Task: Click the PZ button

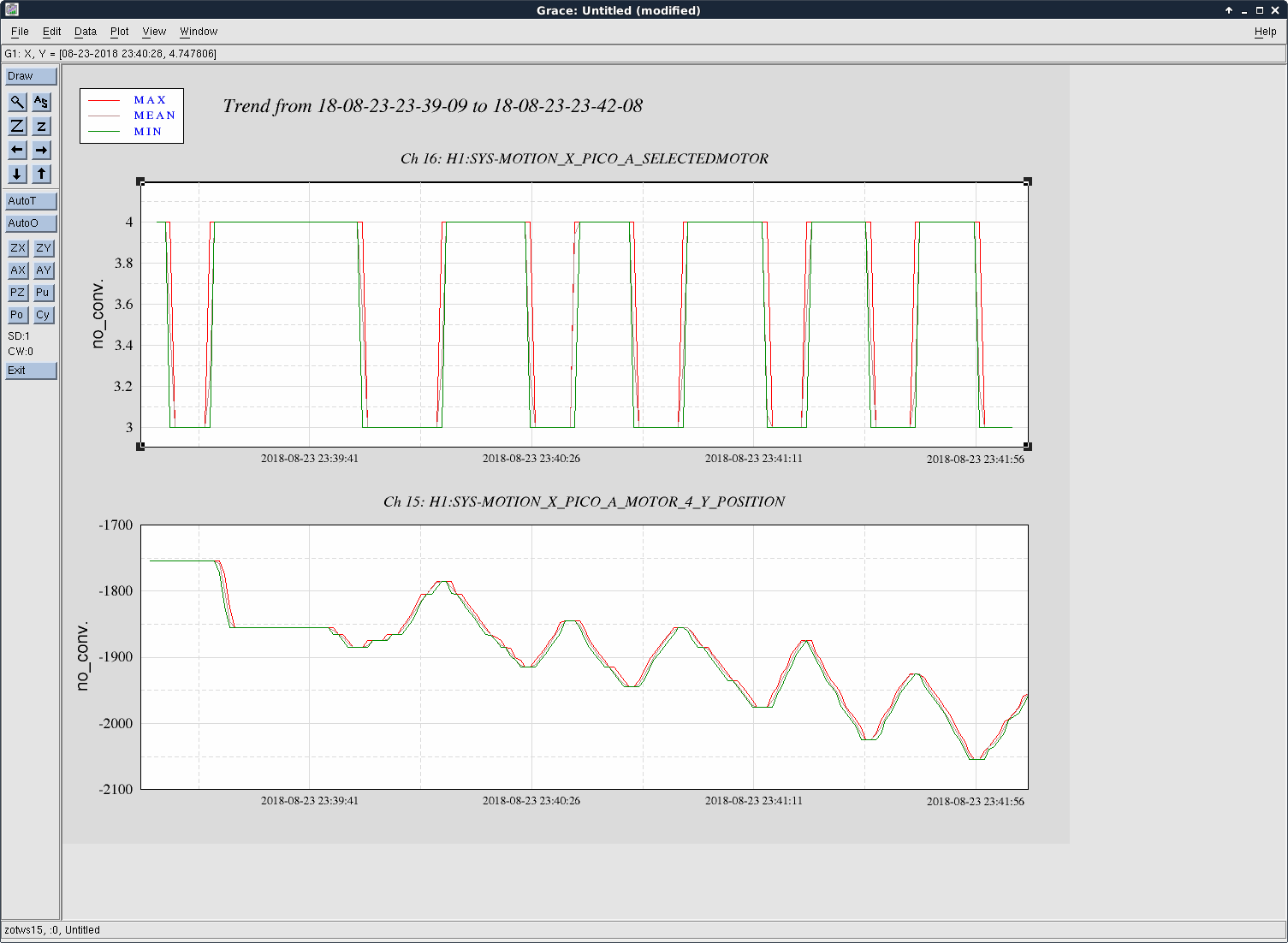Action: point(18,293)
